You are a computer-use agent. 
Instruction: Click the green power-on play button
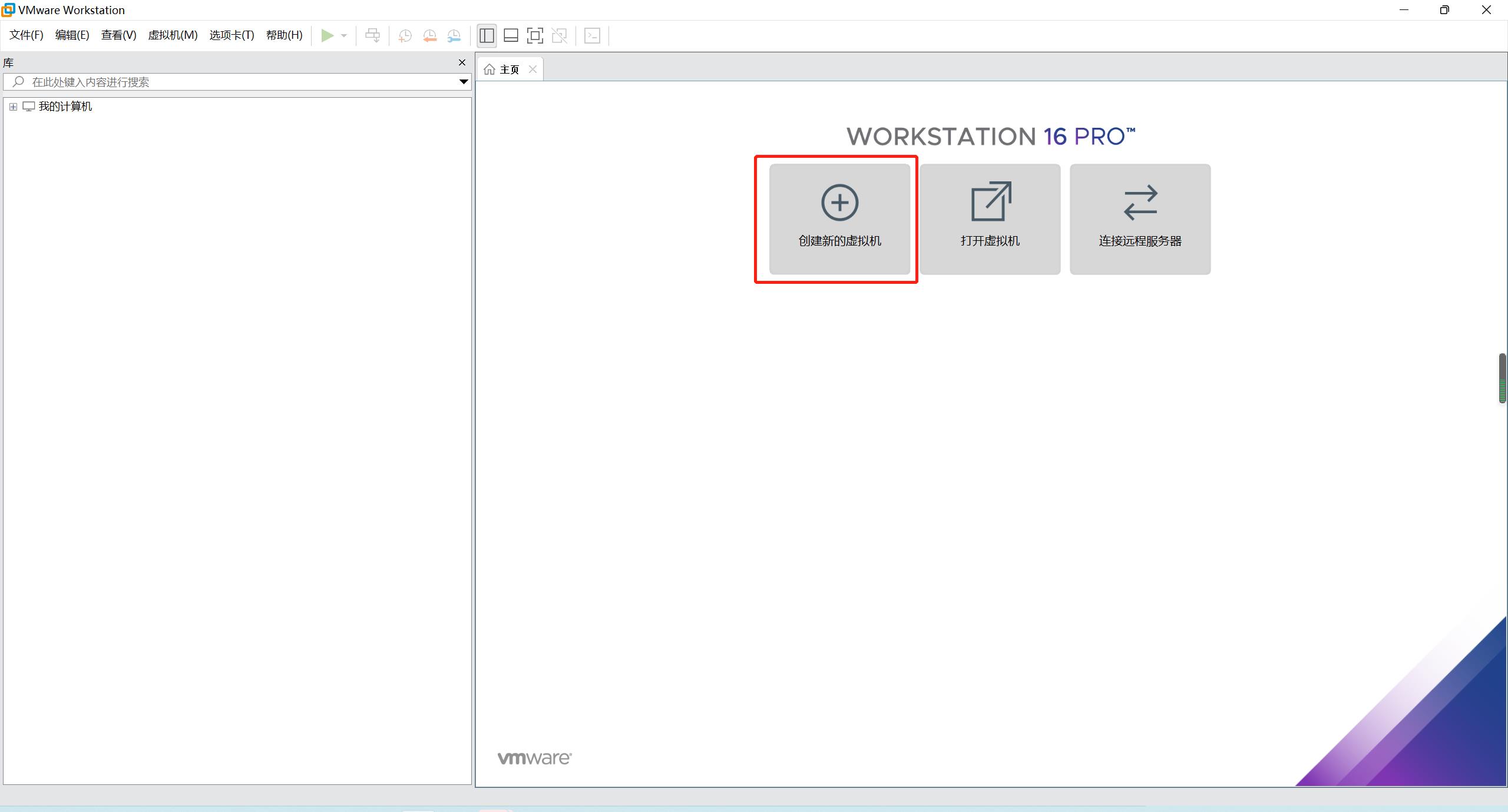coord(327,36)
